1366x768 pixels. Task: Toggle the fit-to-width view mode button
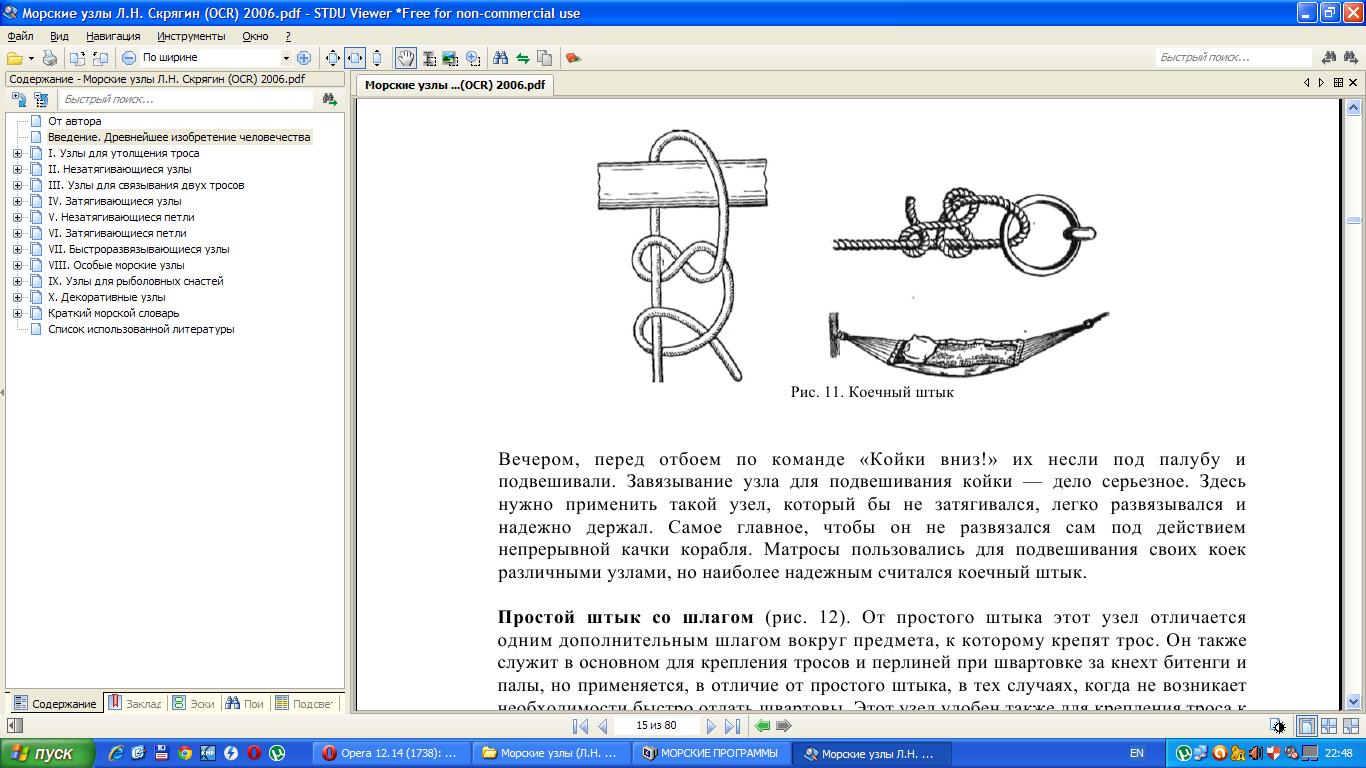pyautogui.click(x=355, y=58)
